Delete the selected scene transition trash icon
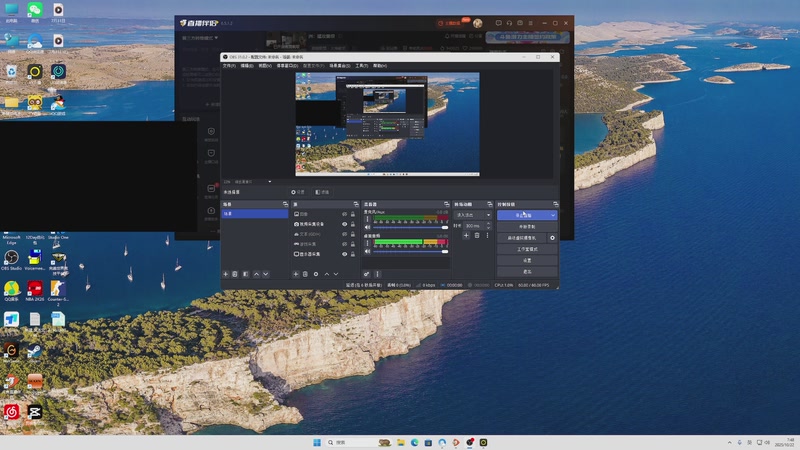800x450 pixels. (477, 235)
